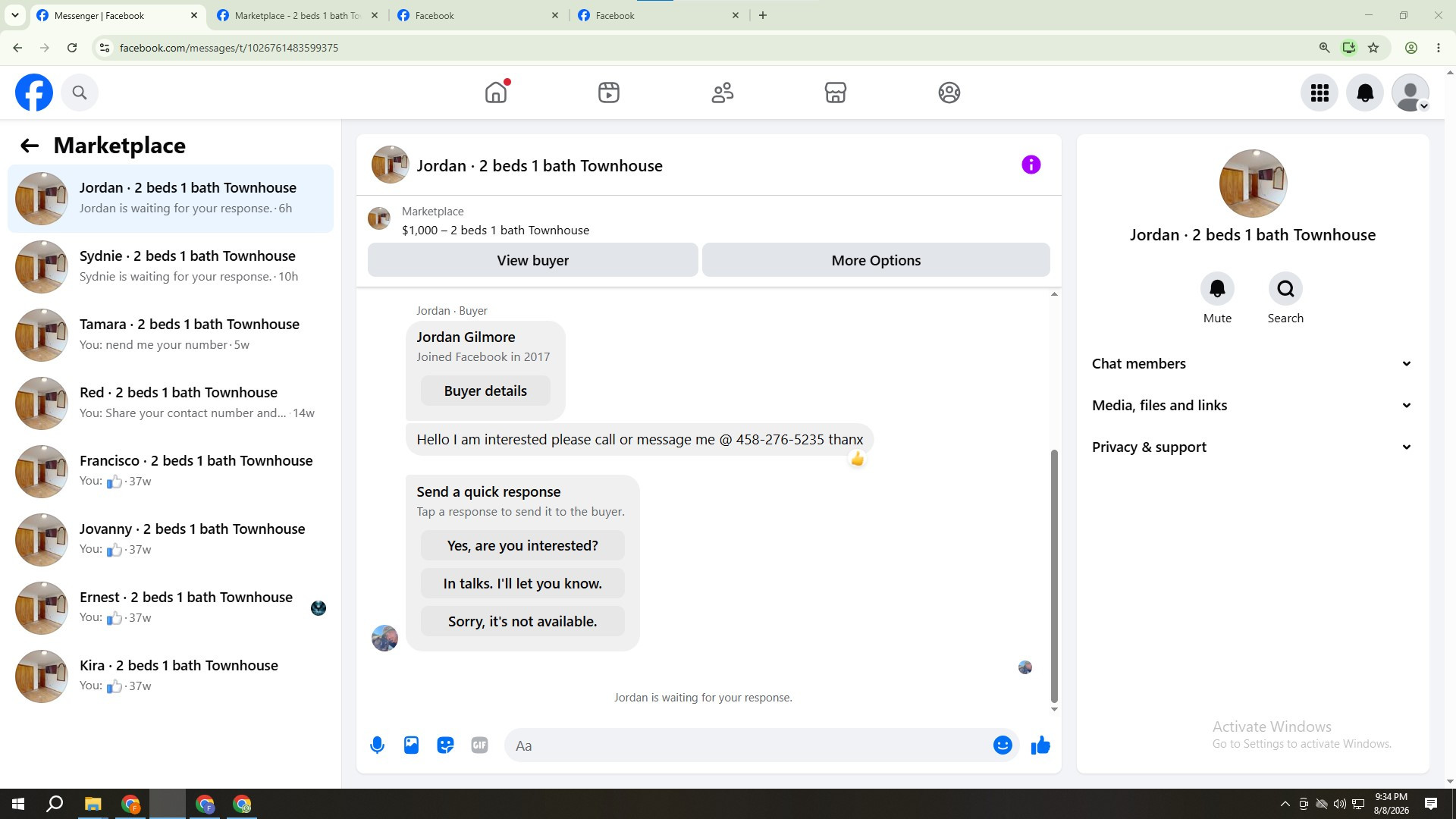Select the Messenger | Facebook tab

tap(118, 15)
